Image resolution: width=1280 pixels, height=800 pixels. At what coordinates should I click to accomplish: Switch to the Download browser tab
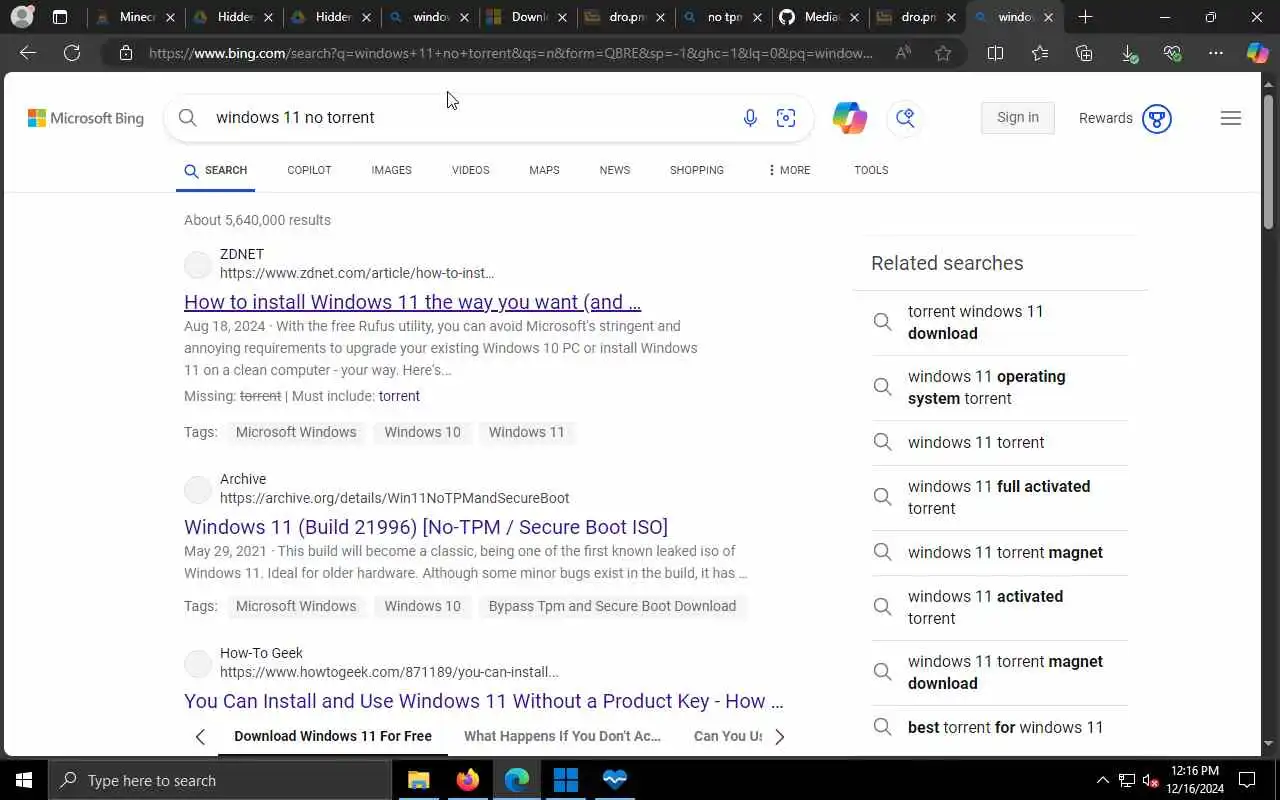527,17
